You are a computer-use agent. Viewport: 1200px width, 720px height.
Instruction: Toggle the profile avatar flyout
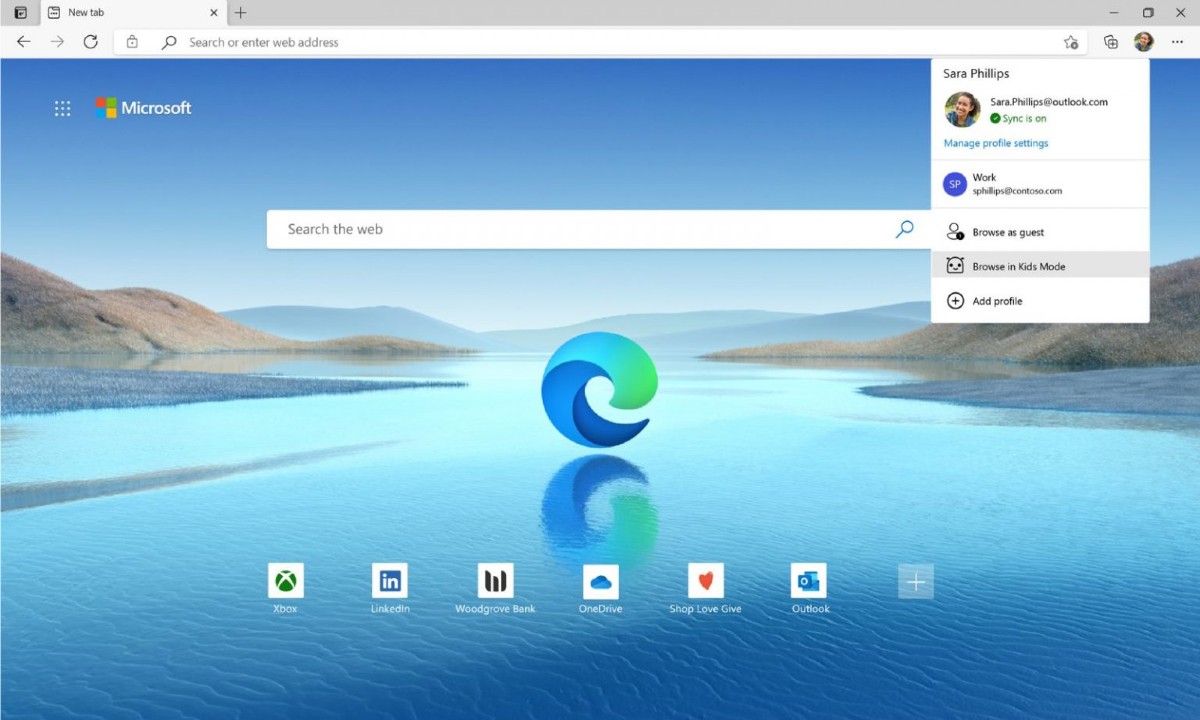coord(1143,42)
